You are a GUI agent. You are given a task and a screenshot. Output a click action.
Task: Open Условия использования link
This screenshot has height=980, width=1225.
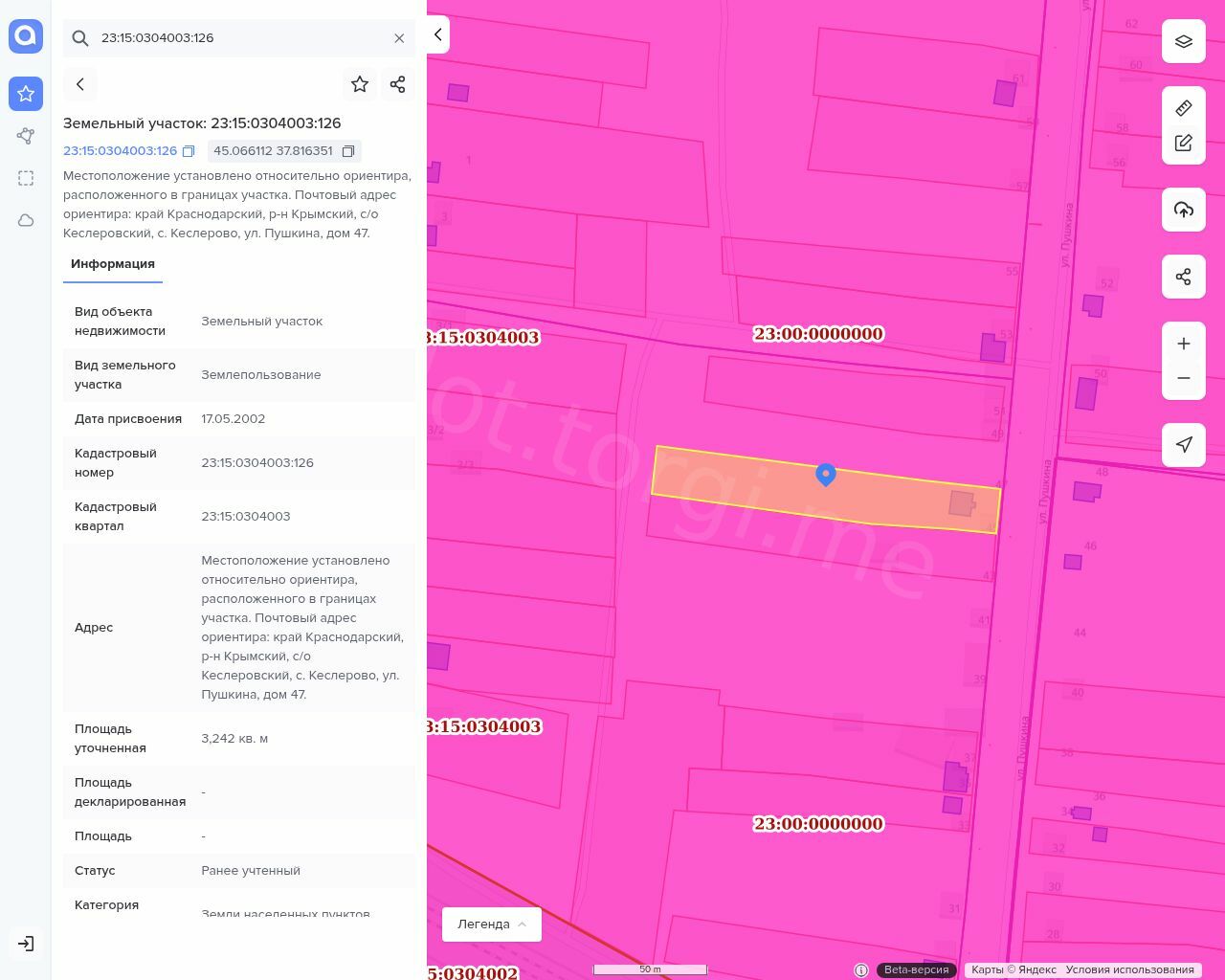1129,969
